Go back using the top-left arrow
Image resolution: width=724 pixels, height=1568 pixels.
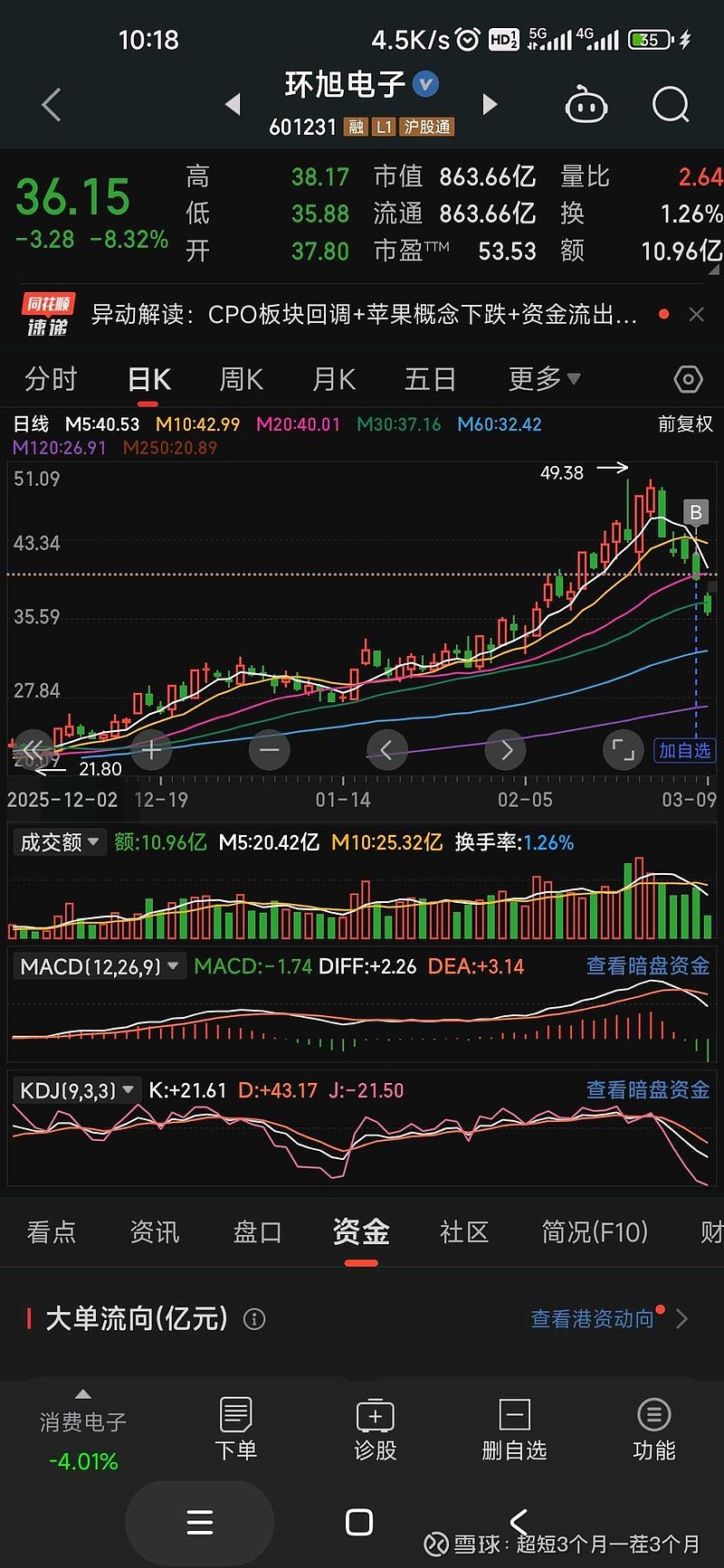coord(52,105)
